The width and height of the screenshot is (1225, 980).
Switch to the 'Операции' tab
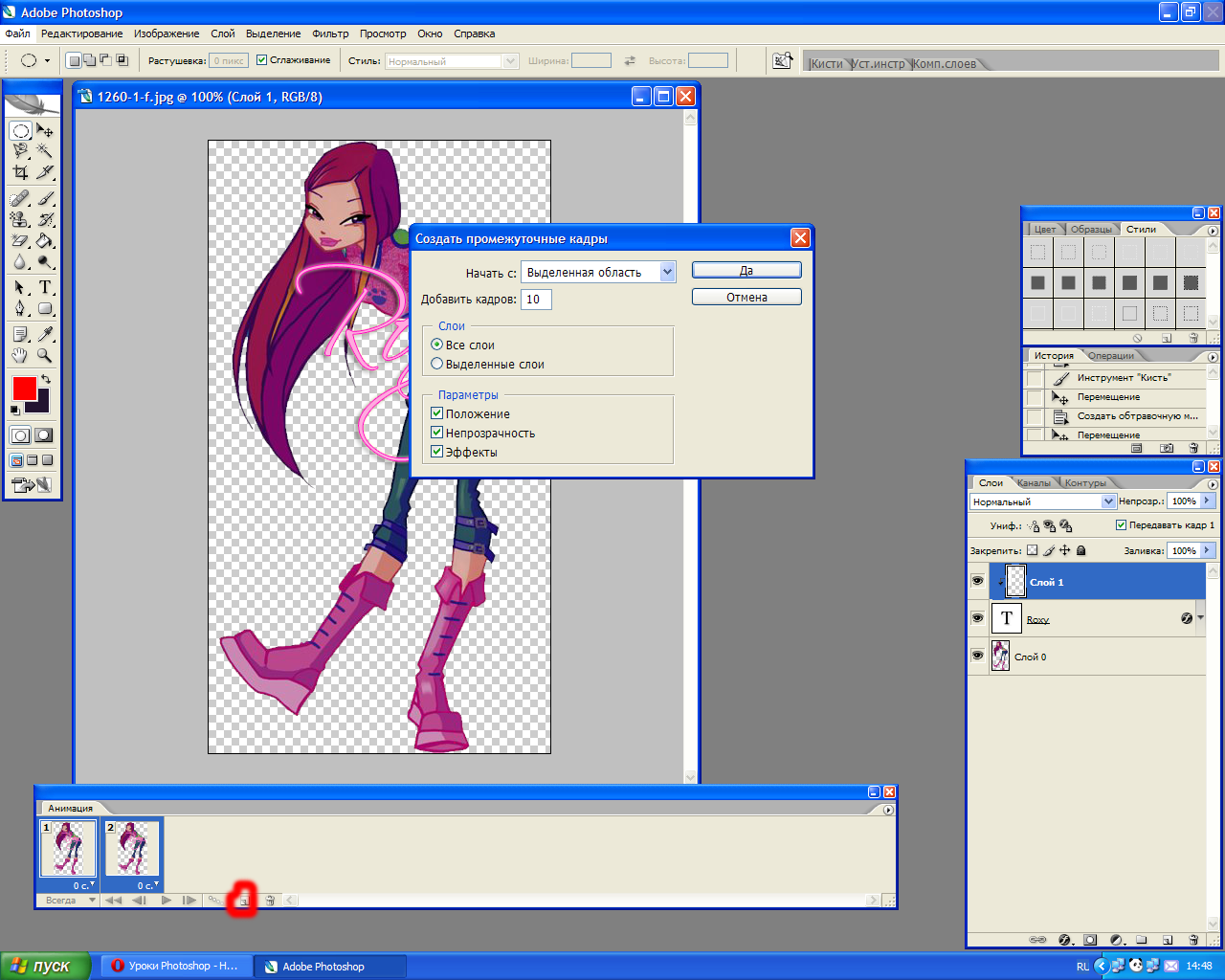click(1111, 356)
